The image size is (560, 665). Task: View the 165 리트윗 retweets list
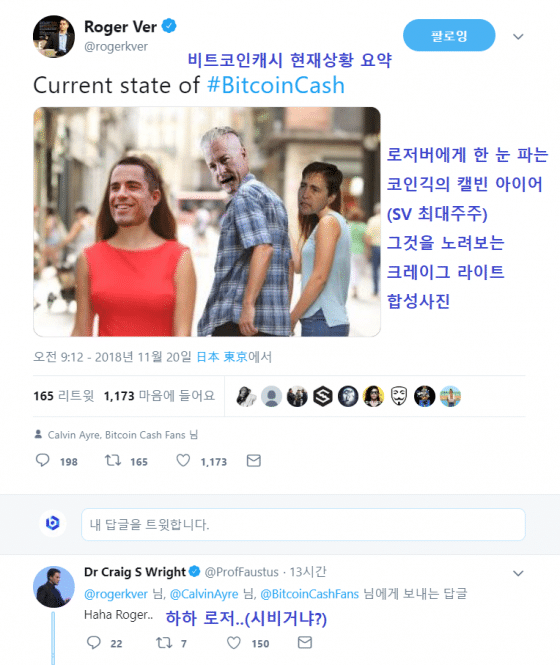pos(64,396)
